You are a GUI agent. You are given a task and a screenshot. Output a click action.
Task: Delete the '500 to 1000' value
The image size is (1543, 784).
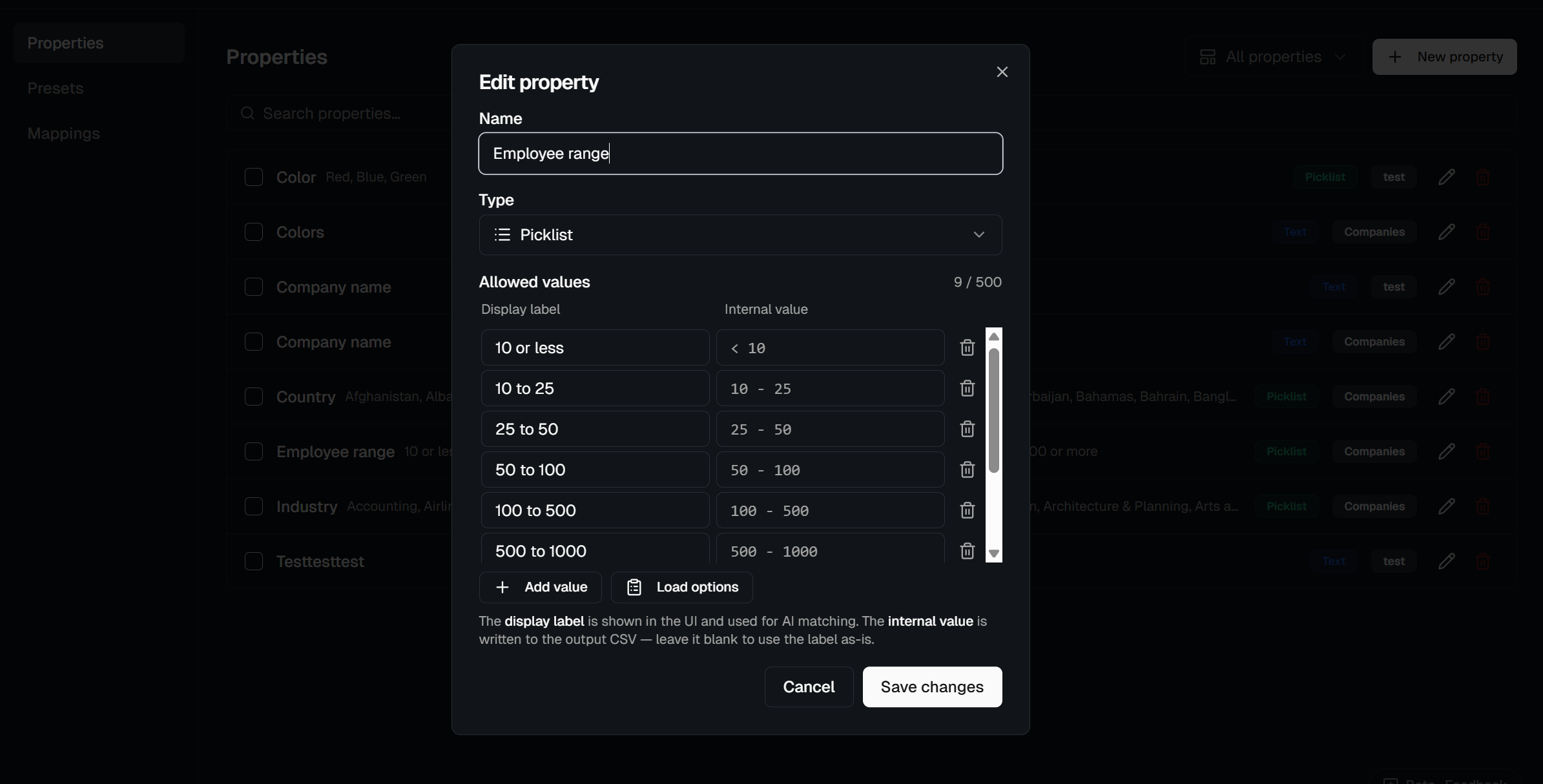[967, 551]
